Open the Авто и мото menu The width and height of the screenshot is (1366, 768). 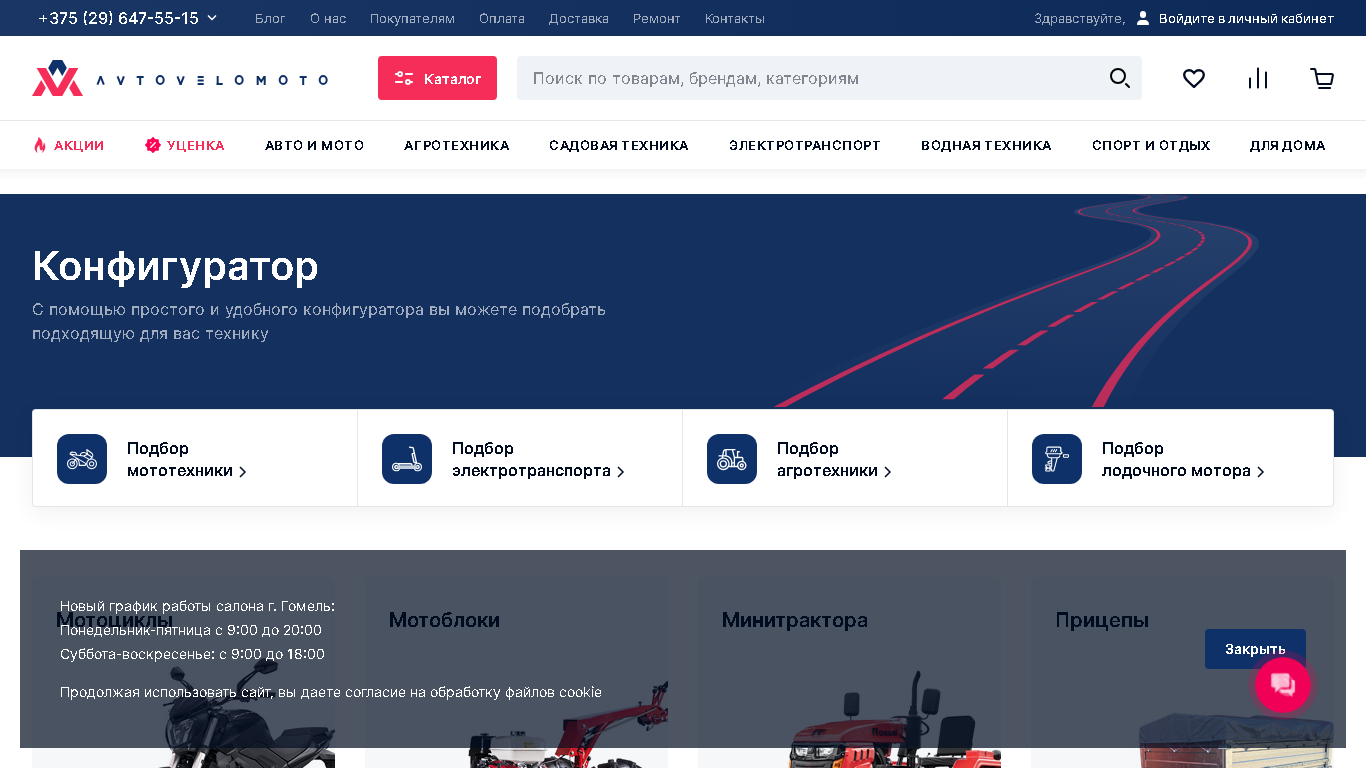[314, 145]
